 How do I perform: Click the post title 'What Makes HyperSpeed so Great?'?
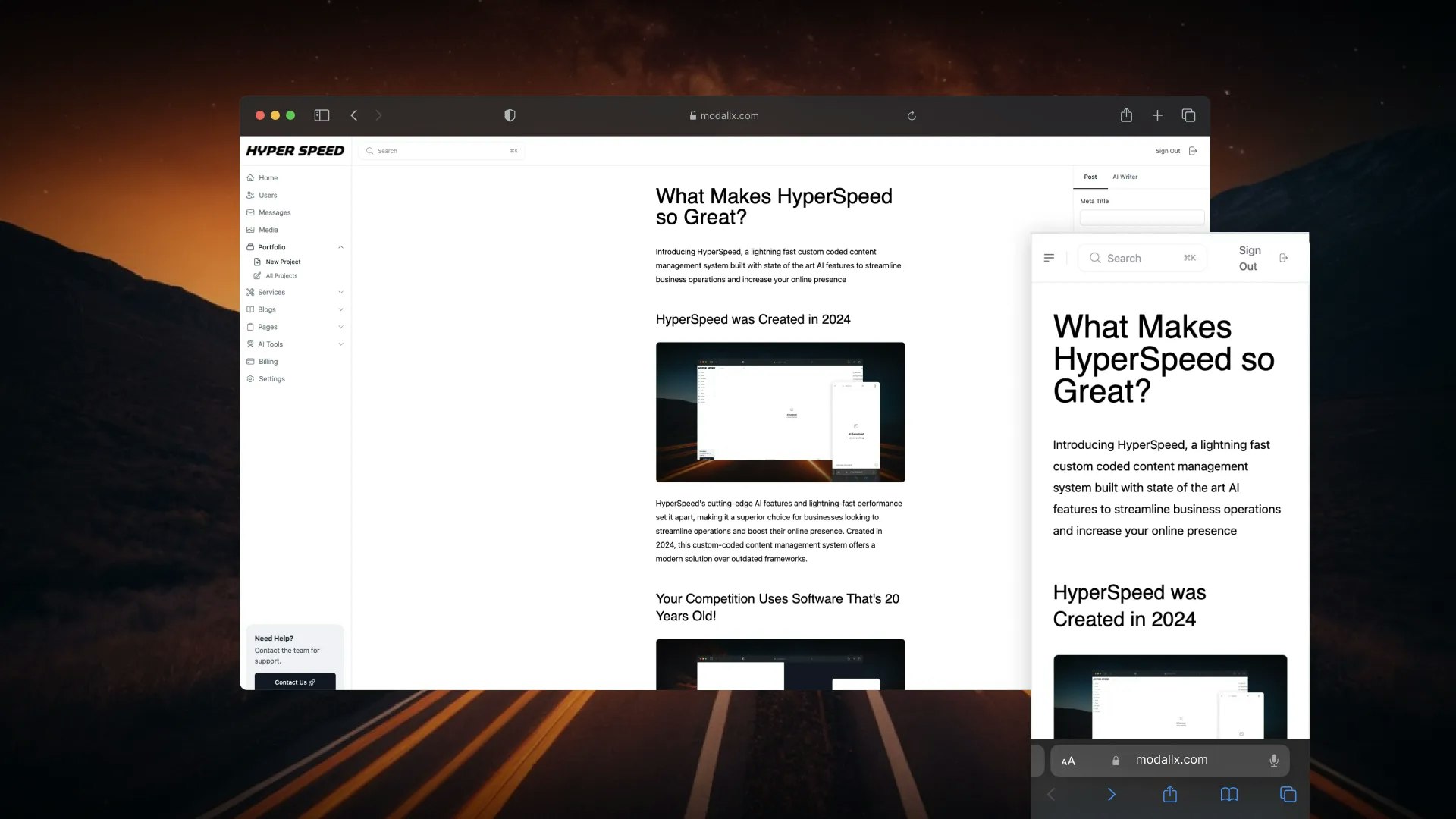click(x=774, y=206)
